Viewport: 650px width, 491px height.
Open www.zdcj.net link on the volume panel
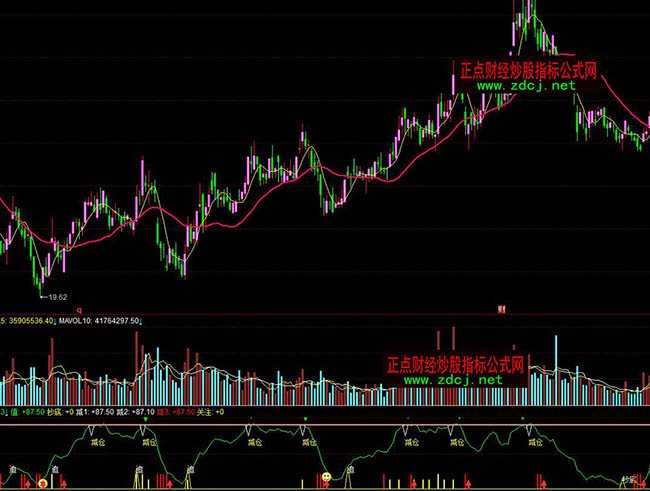pos(454,381)
